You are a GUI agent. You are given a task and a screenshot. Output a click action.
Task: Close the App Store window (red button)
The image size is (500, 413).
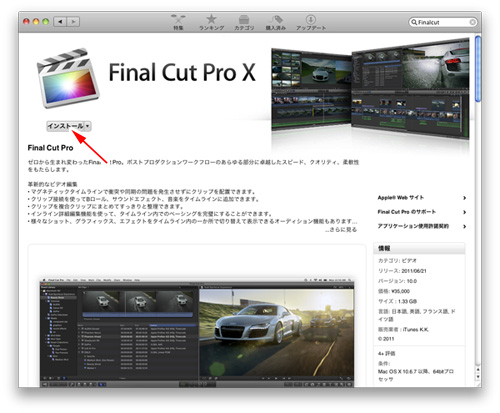tap(26, 22)
